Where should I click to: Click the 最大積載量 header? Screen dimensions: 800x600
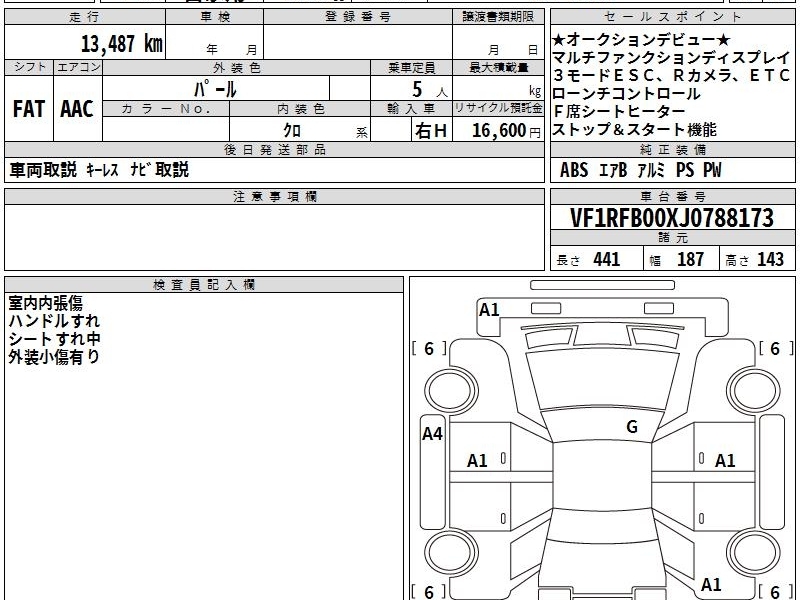pos(498,67)
